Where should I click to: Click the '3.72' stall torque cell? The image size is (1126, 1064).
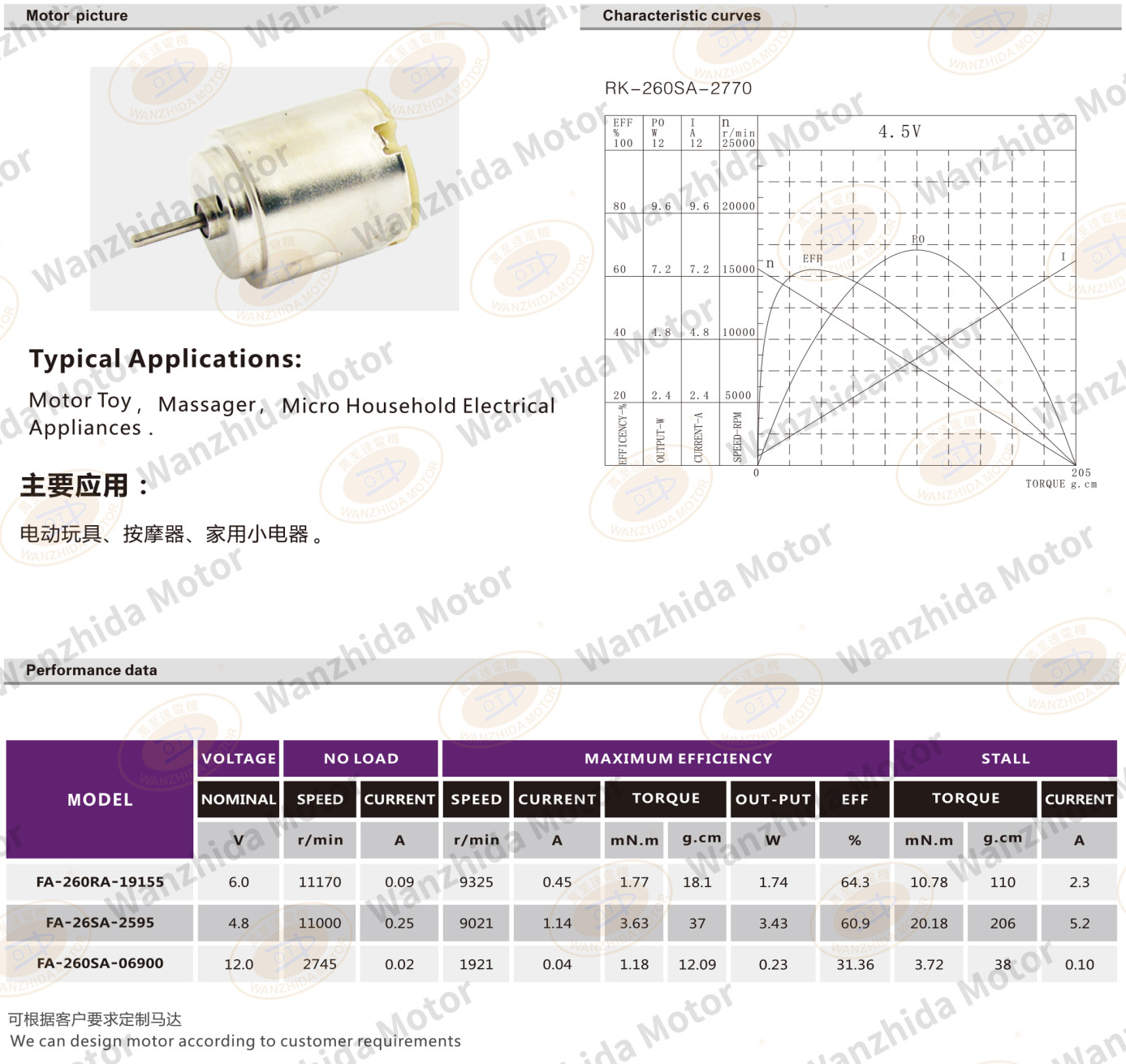(x=929, y=964)
